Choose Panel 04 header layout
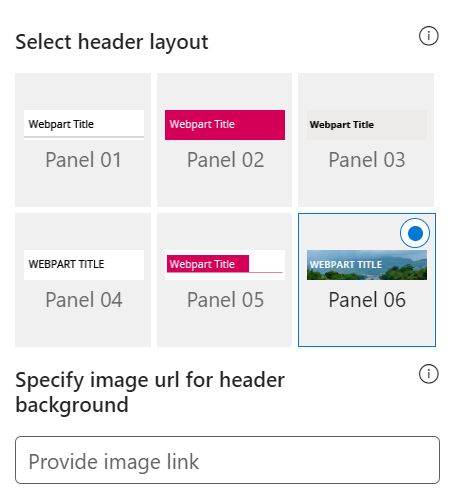The image size is (463, 496). (x=83, y=280)
